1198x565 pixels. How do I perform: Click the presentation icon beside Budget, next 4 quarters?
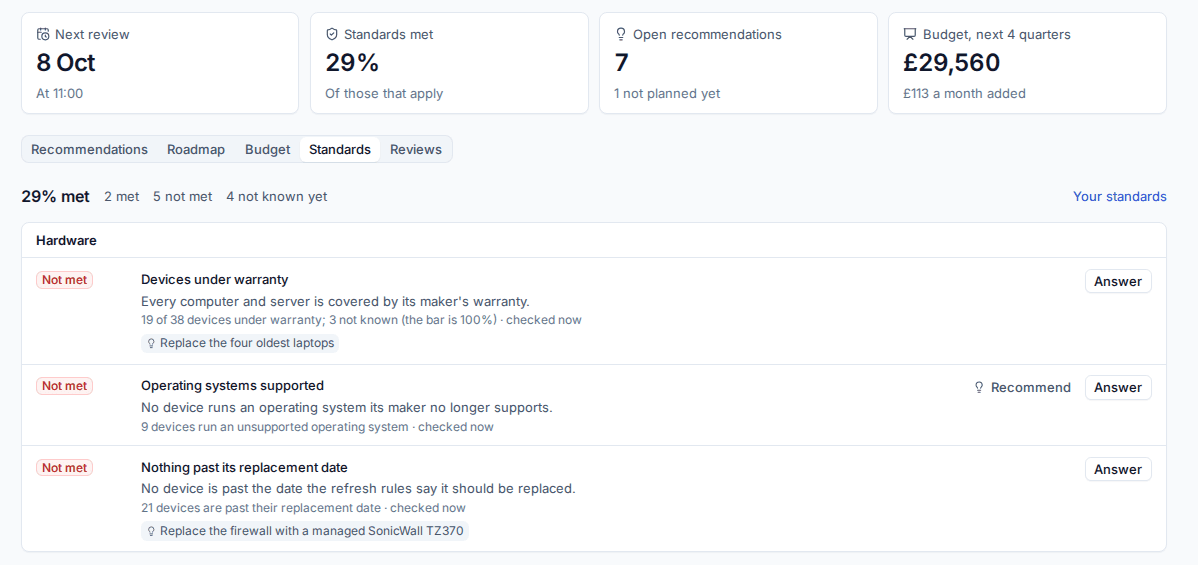pyautogui.click(x=909, y=34)
